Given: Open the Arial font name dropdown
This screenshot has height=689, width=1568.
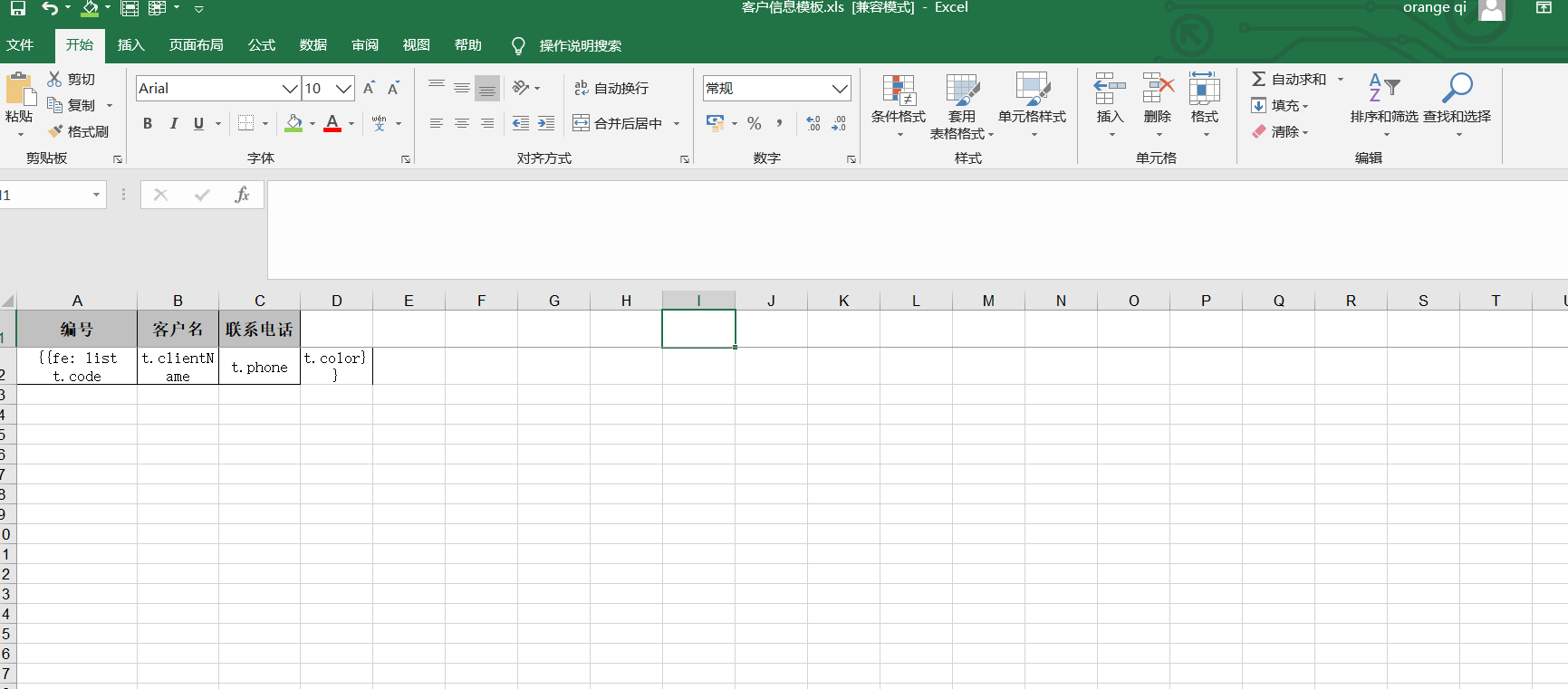Looking at the screenshot, I should tap(290, 88).
